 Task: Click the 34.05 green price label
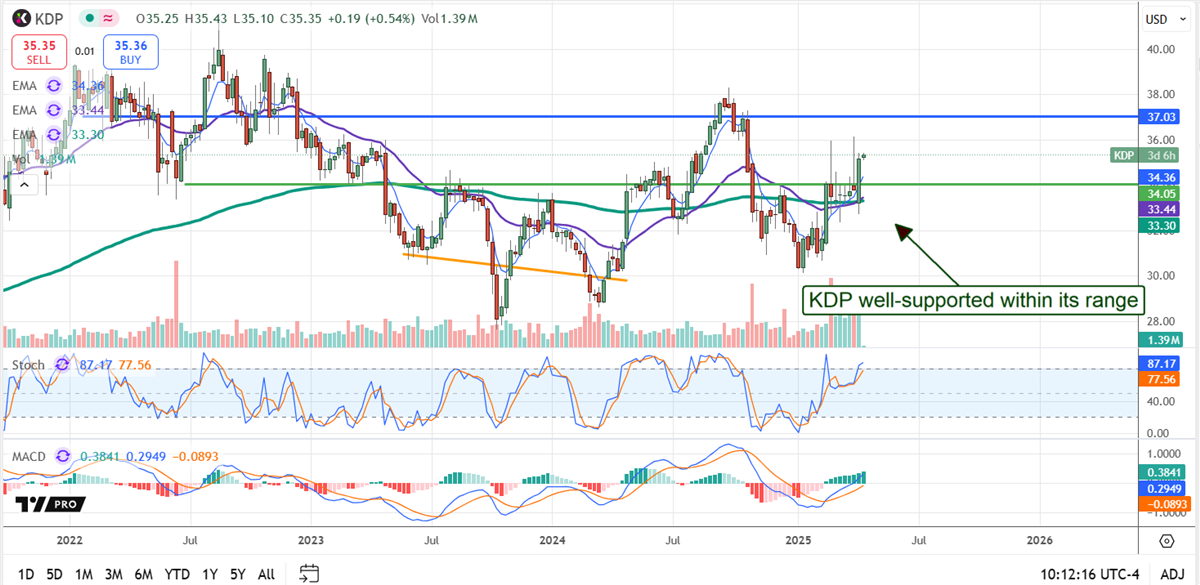(x=1161, y=193)
